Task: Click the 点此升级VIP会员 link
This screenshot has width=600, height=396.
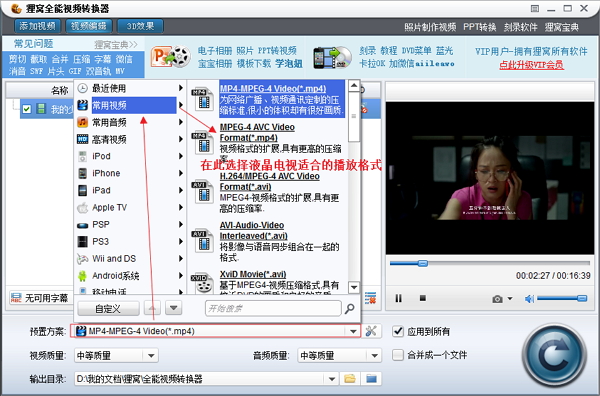Action: click(x=531, y=65)
